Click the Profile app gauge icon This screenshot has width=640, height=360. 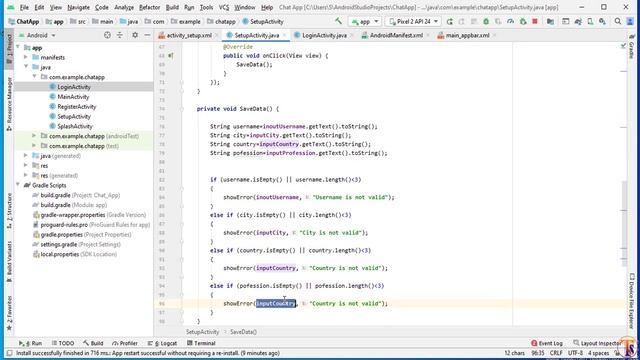pyautogui.click(x=510, y=22)
